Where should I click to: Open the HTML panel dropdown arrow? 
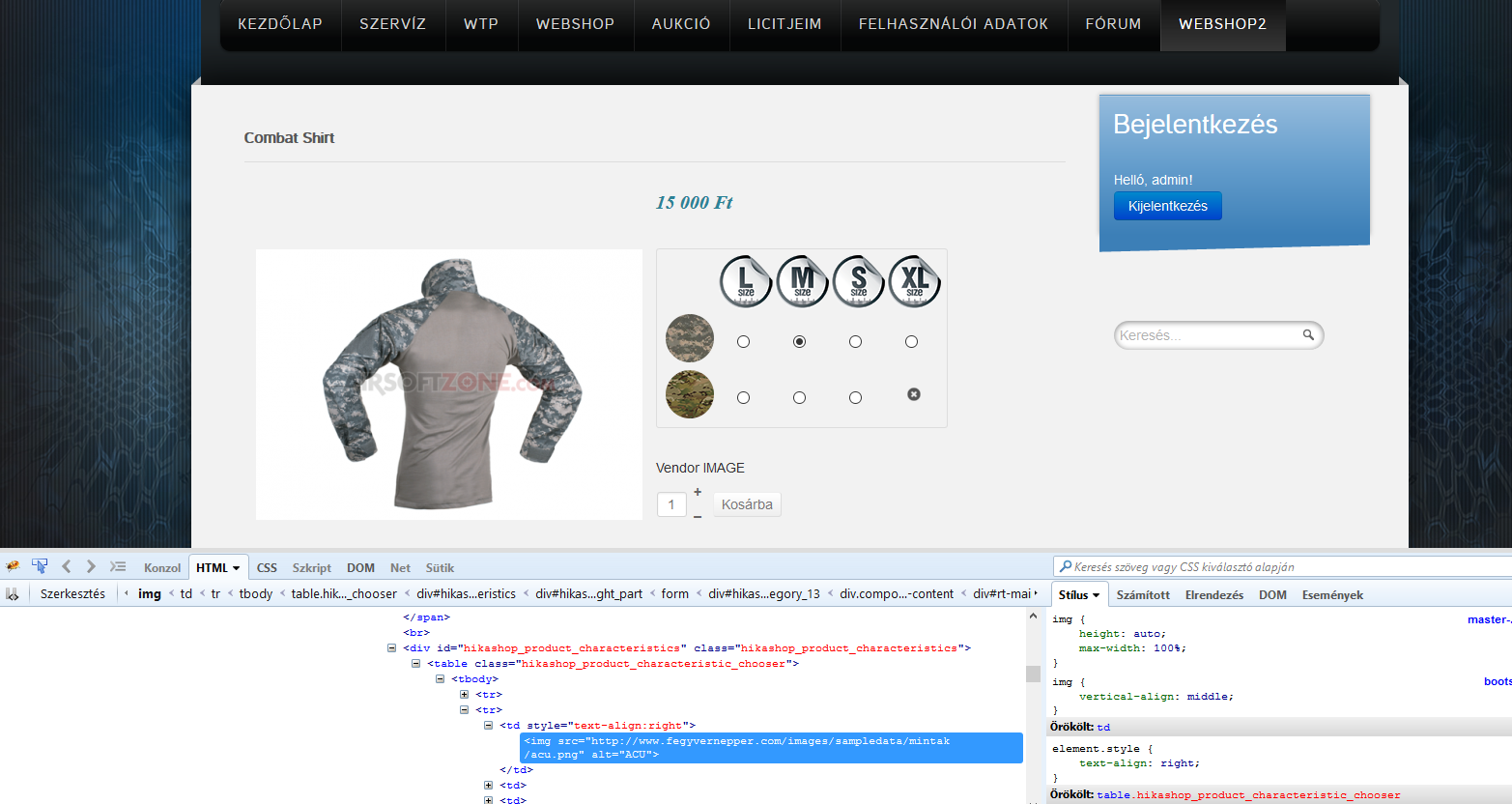pos(236,568)
